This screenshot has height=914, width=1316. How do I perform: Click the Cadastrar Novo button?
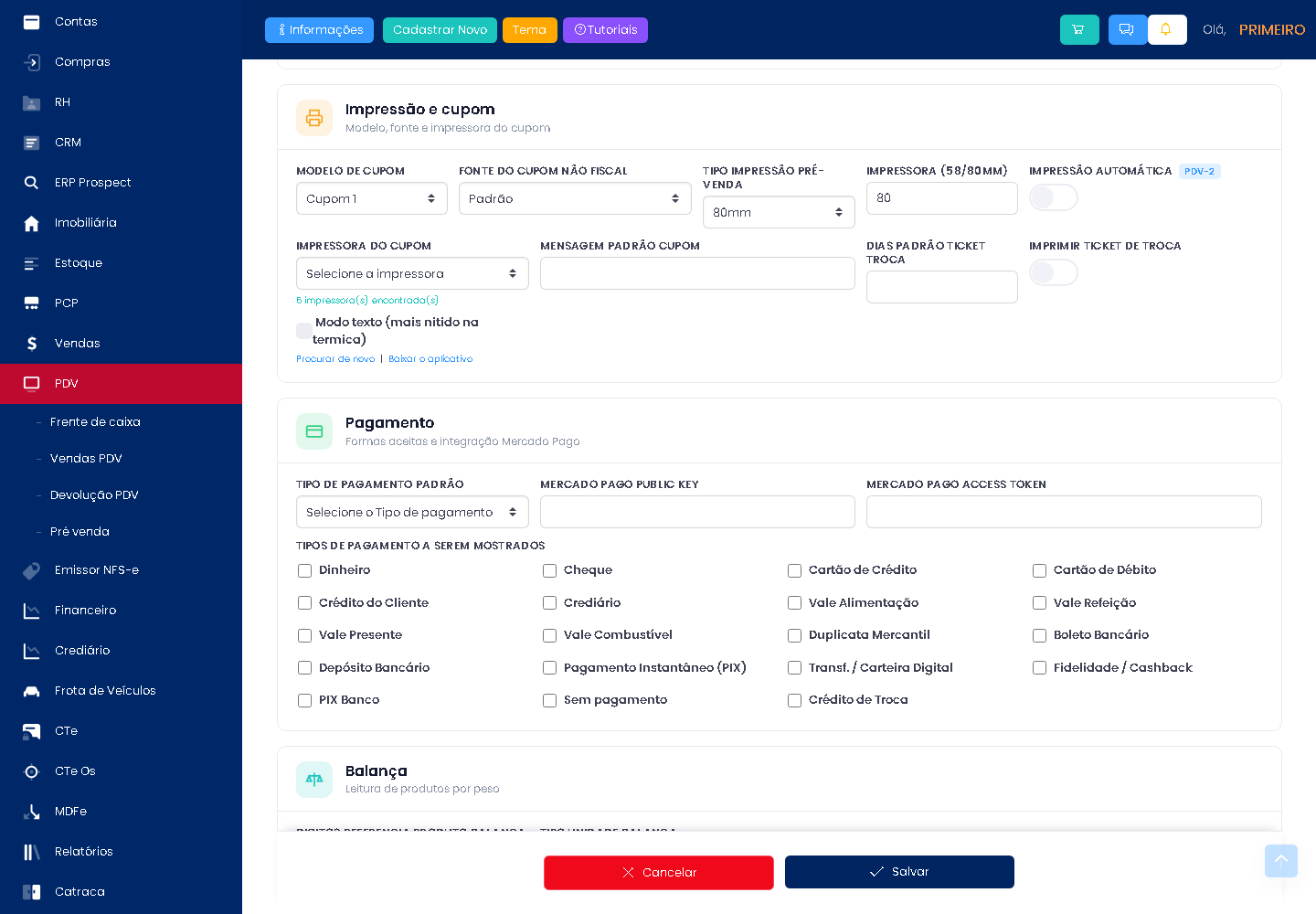point(440,30)
